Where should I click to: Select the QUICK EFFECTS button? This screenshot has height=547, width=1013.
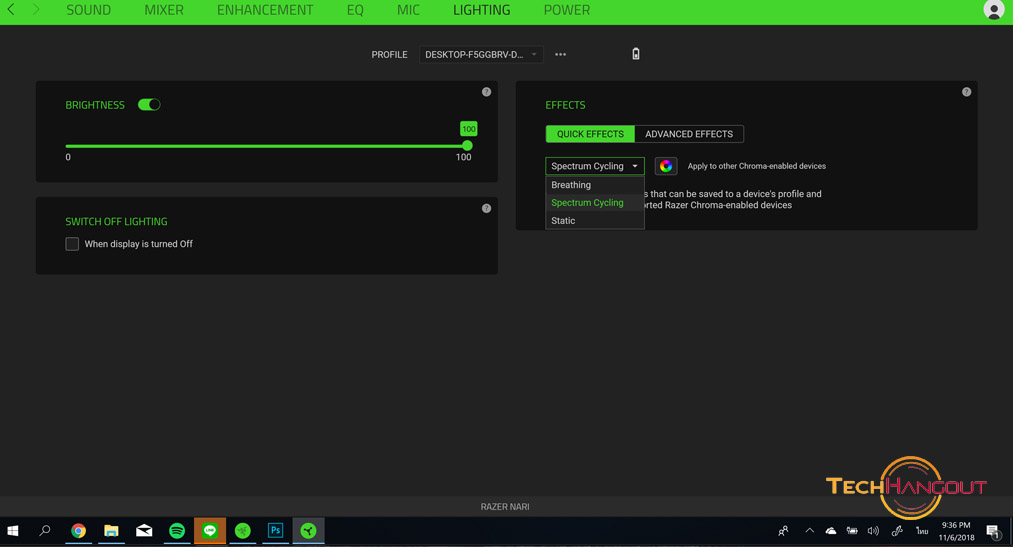point(590,134)
